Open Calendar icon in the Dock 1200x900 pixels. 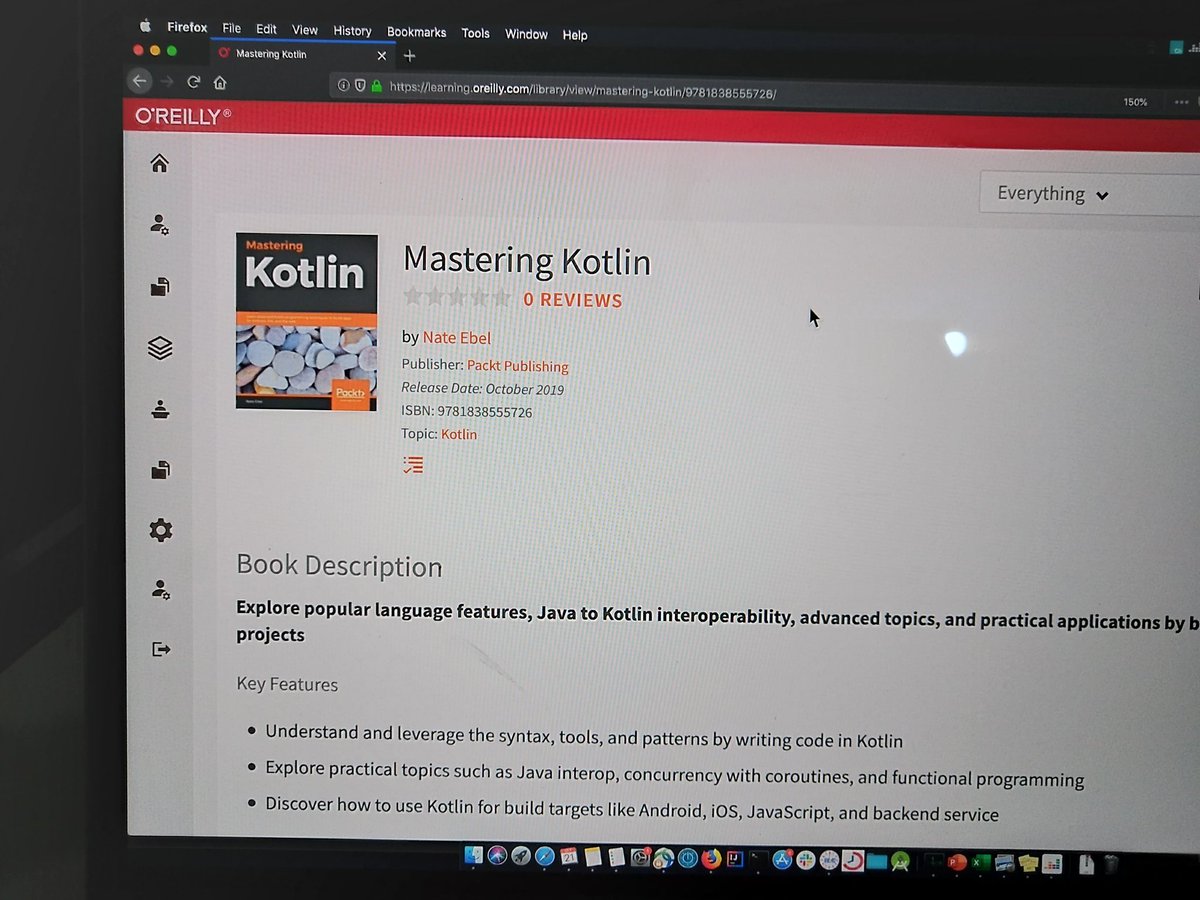point(569,857)
